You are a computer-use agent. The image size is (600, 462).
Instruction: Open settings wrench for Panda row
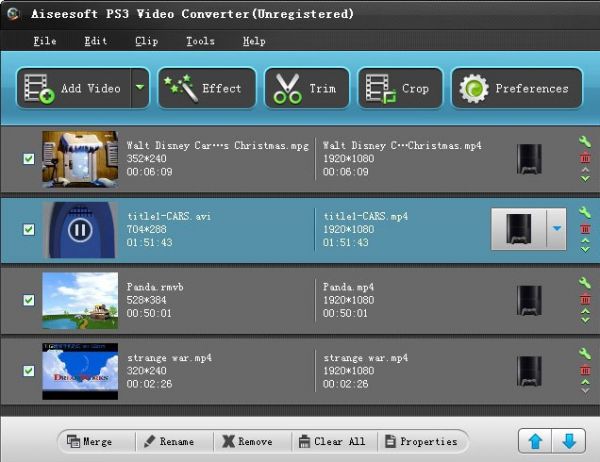[x=585, y=283]
